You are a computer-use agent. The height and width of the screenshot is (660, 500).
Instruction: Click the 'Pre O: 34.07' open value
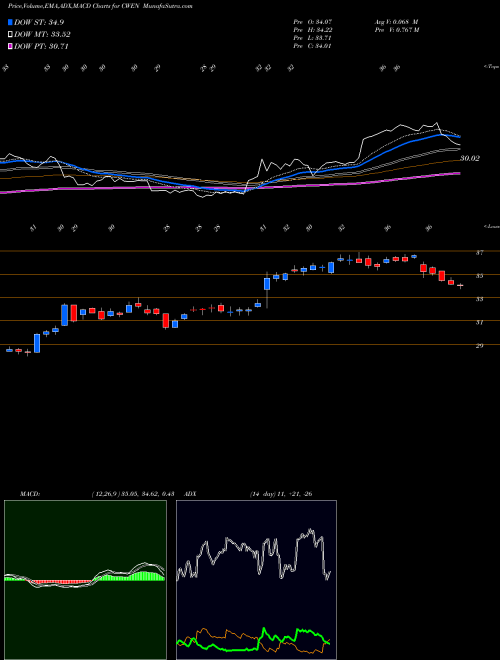(x=313, y=21)
